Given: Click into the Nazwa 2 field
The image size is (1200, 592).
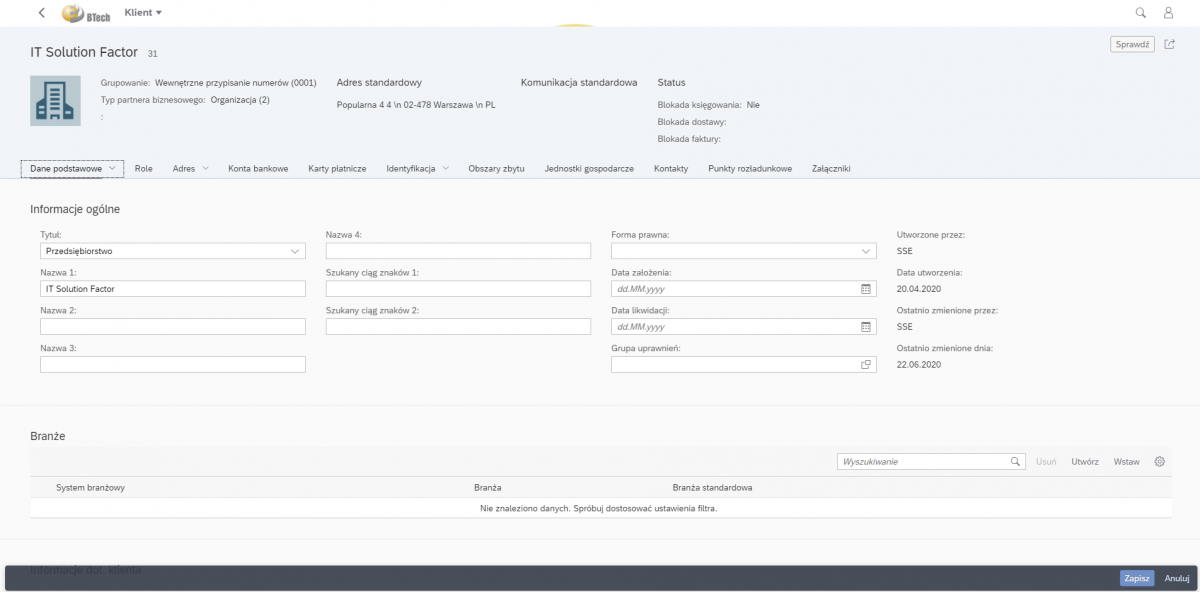Looking at the screenshot, I should click(172, 327).
